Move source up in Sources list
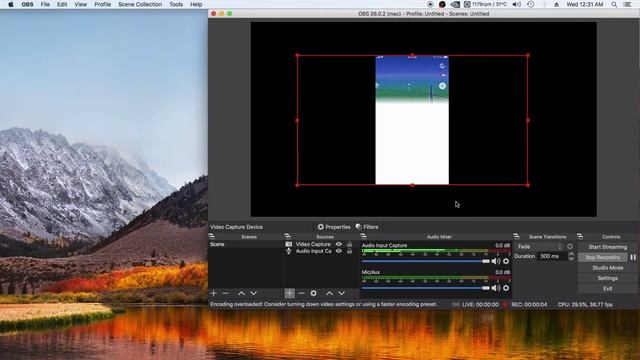The height and width of the screenshot is (360, 640). tap(329, 293)
